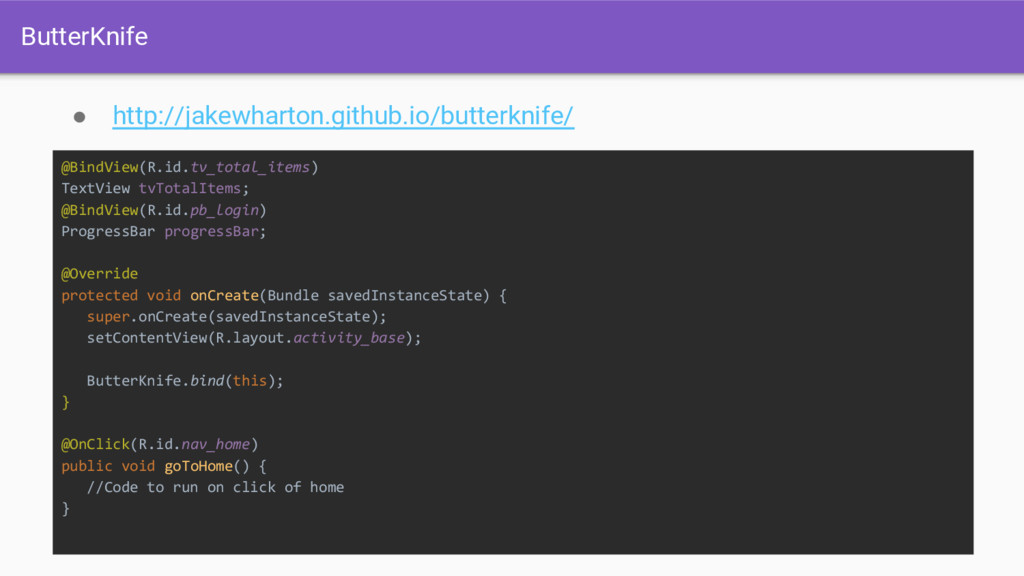
Task: Click the @BindView(R.id.pb_login) line
Action: [163, 210]
